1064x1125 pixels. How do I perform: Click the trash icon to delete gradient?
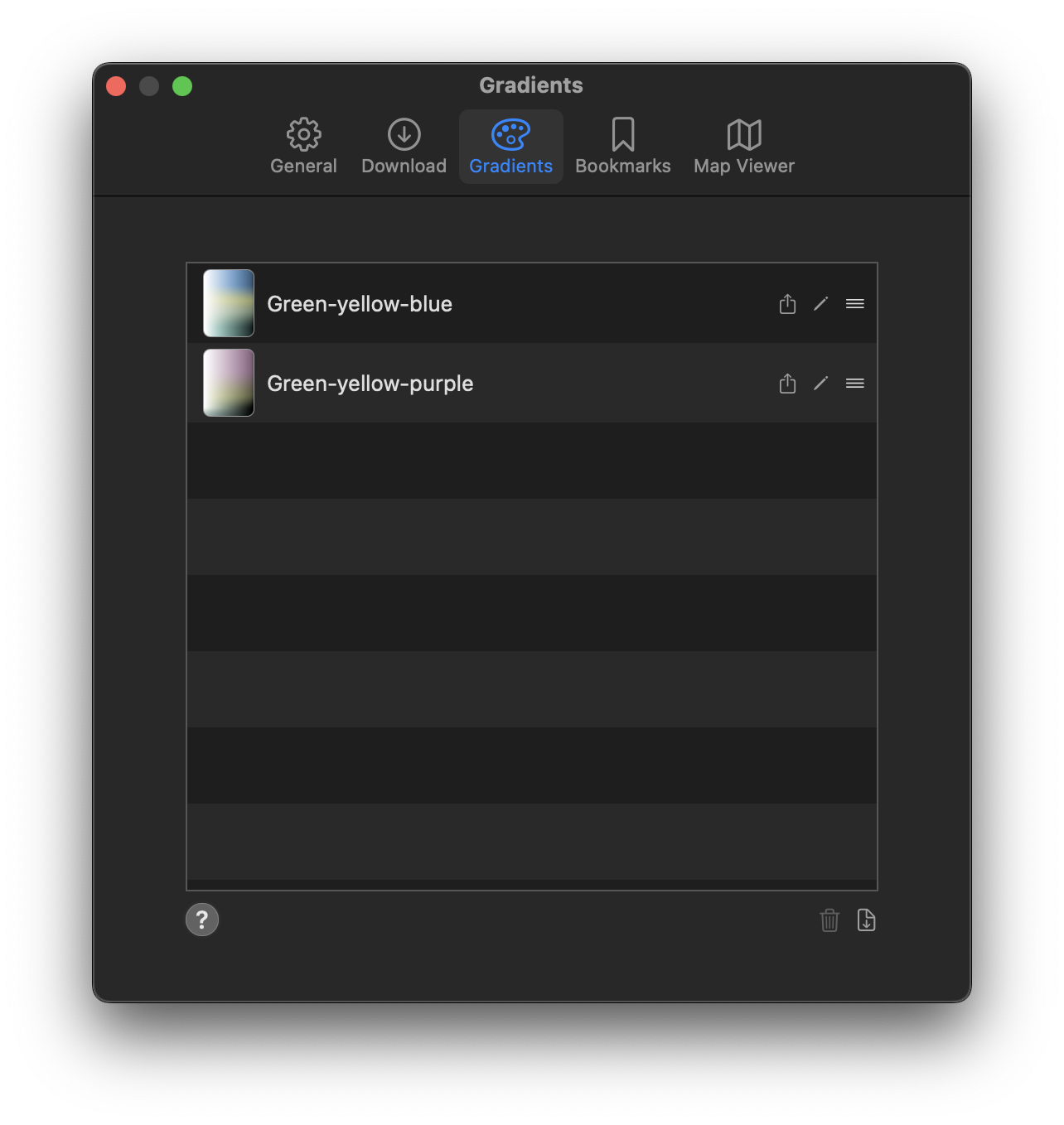pyautogui.click(x=829, y=920)
